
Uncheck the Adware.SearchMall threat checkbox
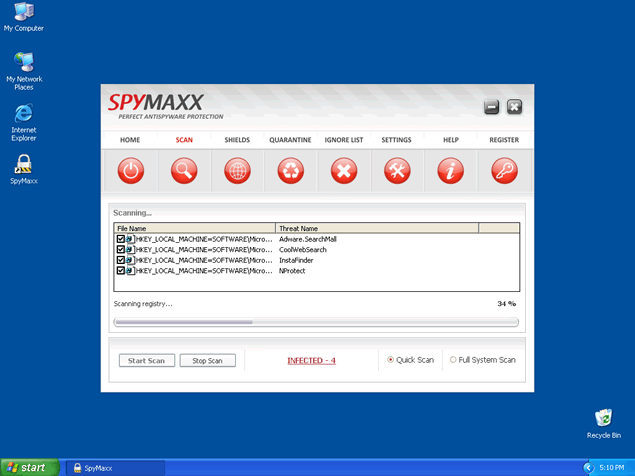(x=121, y=239)
